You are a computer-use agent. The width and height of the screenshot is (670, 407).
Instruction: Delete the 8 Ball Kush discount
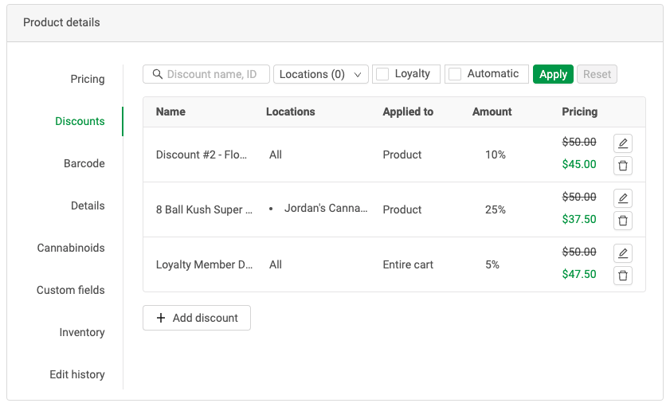623,221
